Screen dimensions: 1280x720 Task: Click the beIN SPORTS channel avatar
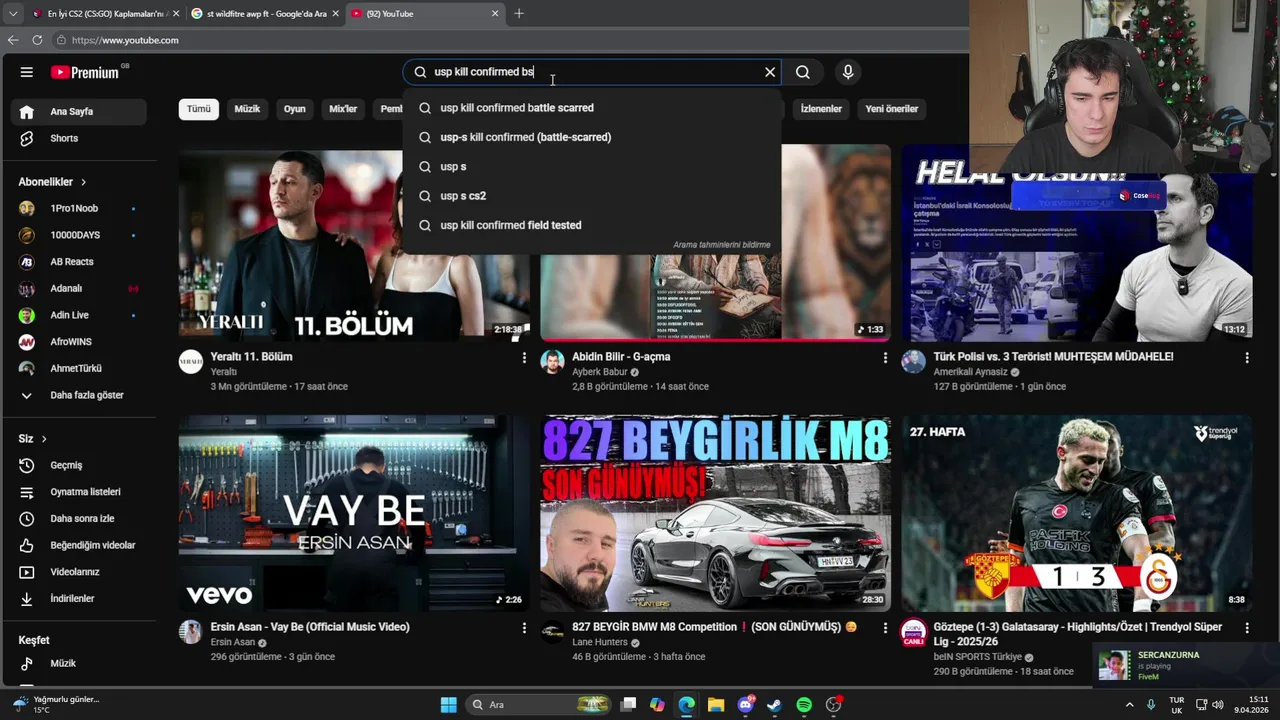(913, 632)
